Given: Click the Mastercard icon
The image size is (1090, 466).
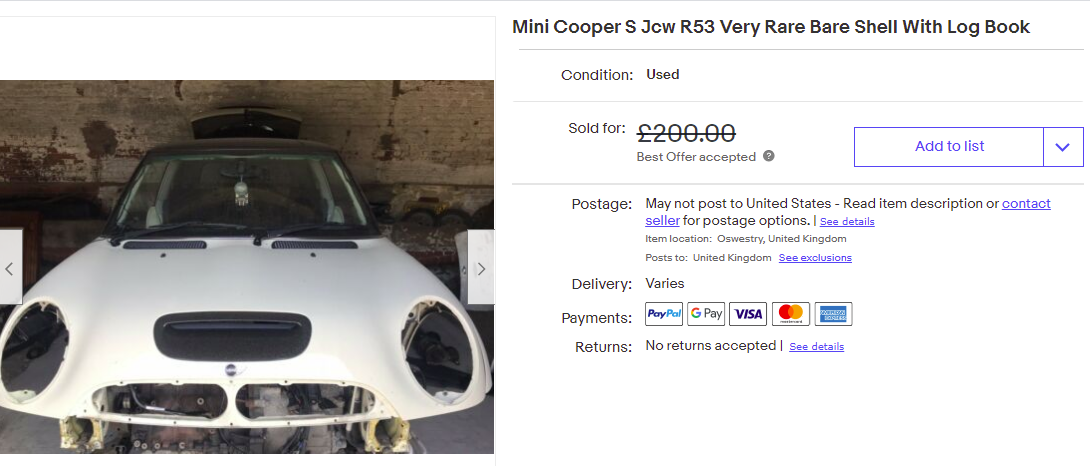Looking at the screenshot, I should 790,314.
